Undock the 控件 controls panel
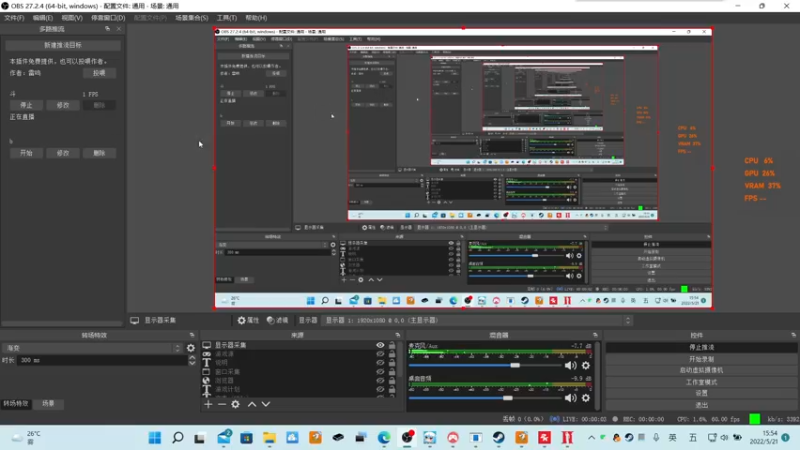The height and width of the screenshot is (450, 800). point(793,335)
